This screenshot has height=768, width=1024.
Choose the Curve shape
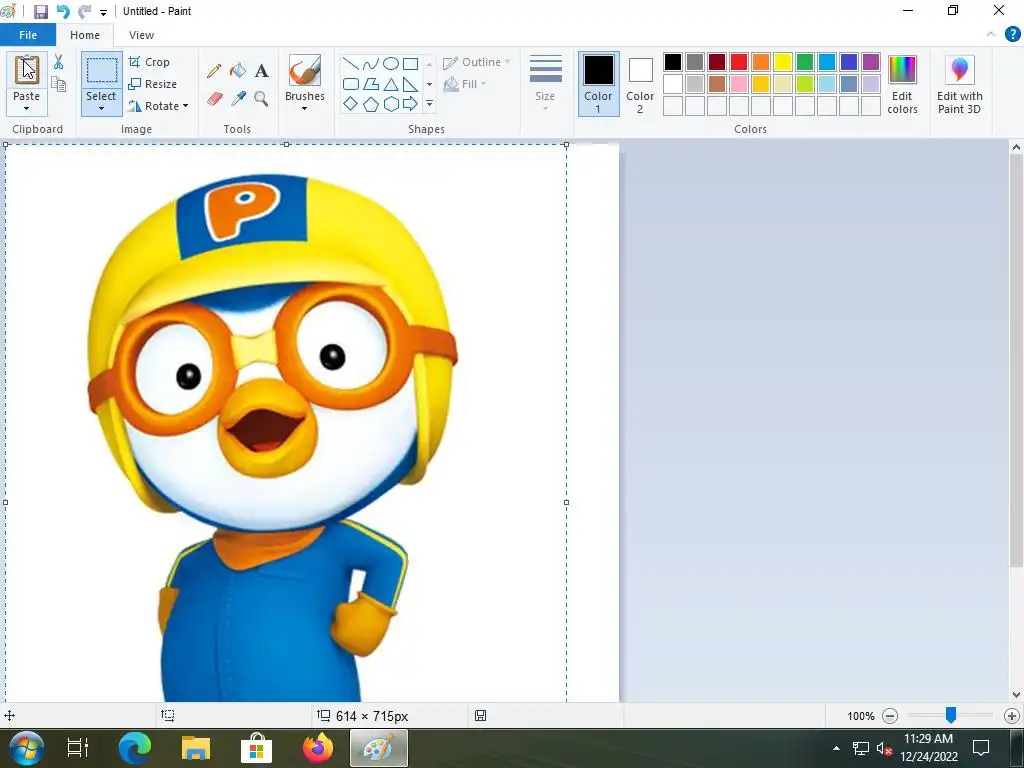371,63
